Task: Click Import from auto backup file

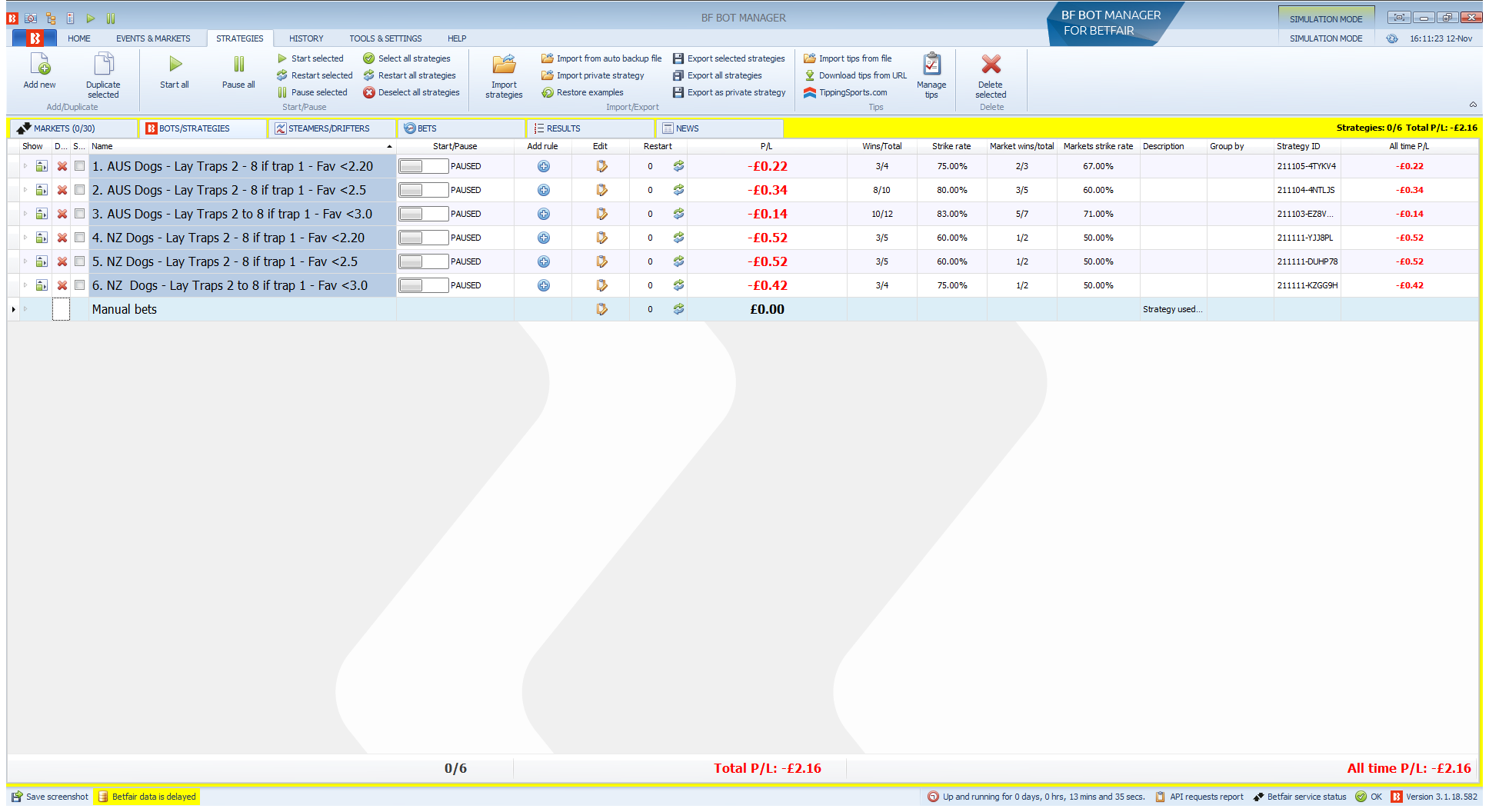Action: 601,58
